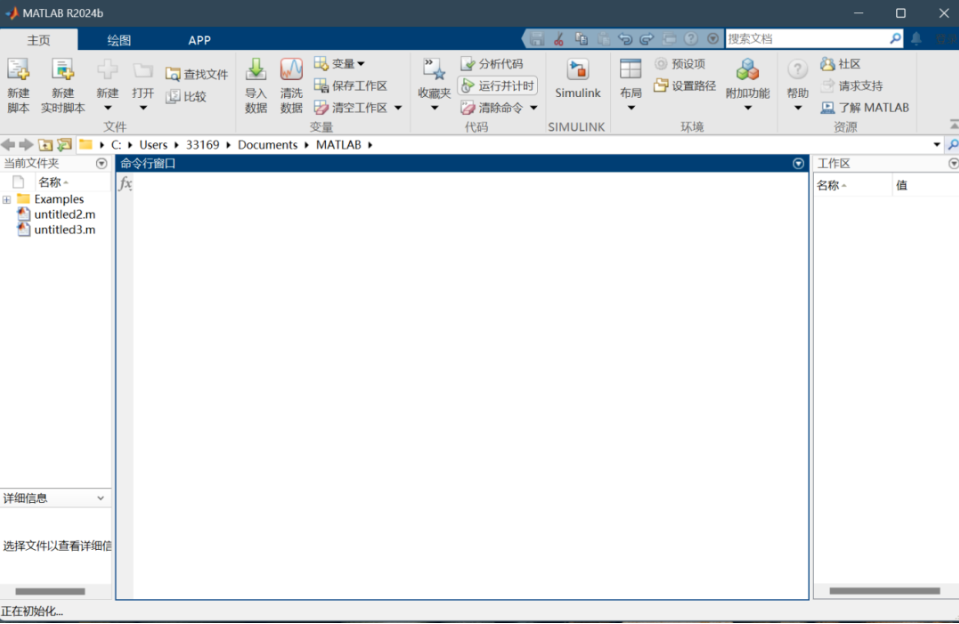
Task: Switch to the APP tab
Action: (x=199, y=40)
